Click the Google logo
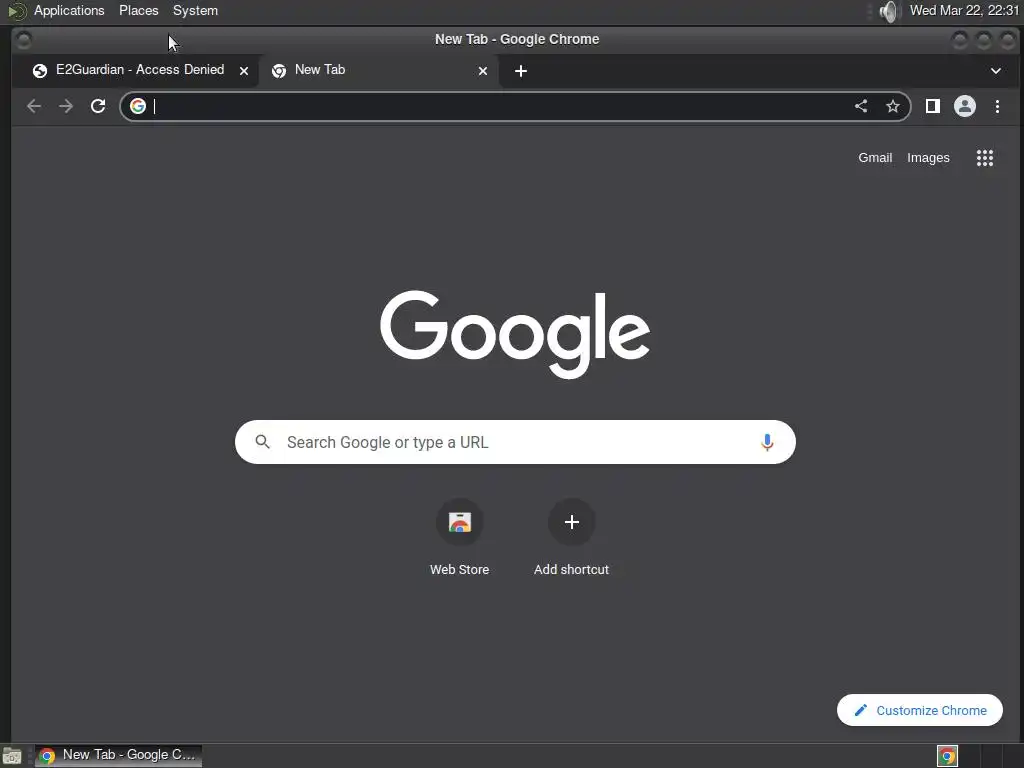1024x768 pixels. pos(515,334)
